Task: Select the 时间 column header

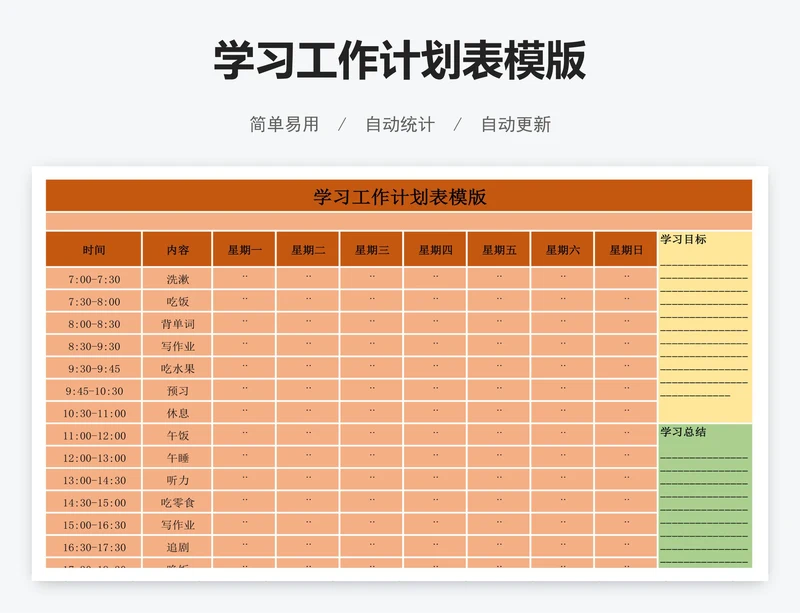Action: [x=94, y=250]
